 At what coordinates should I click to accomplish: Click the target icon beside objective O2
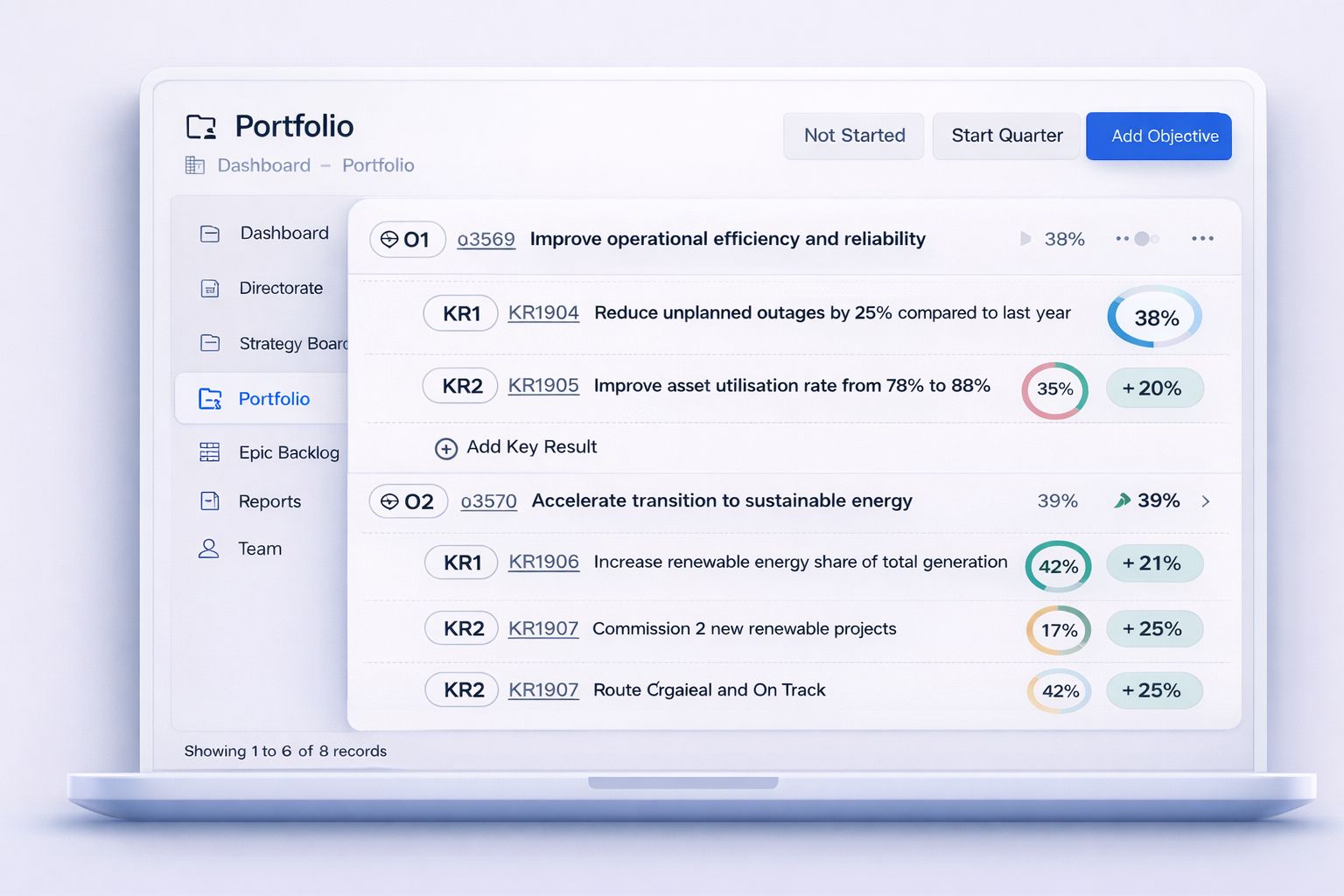point(388,500)
